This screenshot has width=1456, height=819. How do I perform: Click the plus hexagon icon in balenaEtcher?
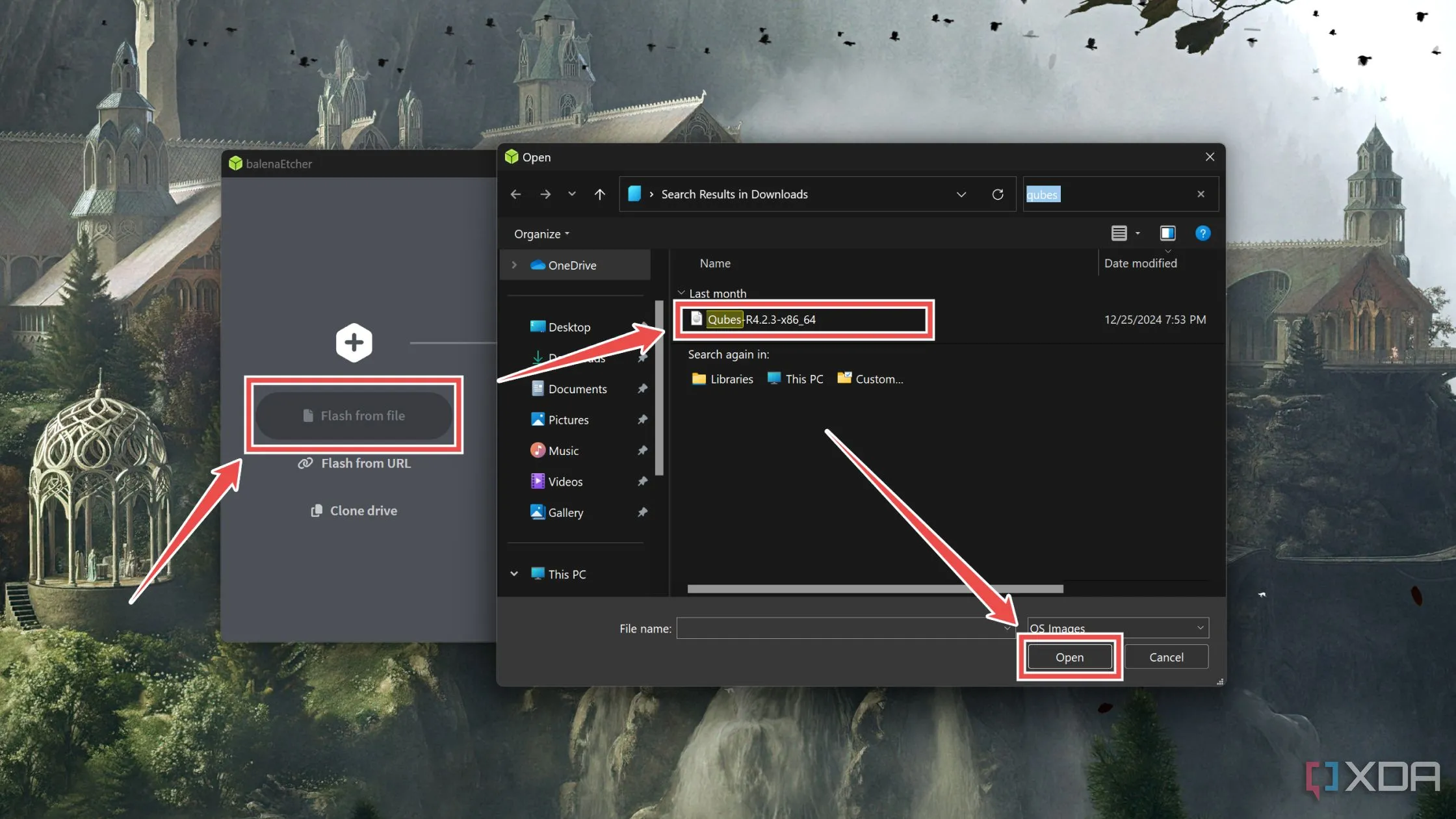pos(354,343)
